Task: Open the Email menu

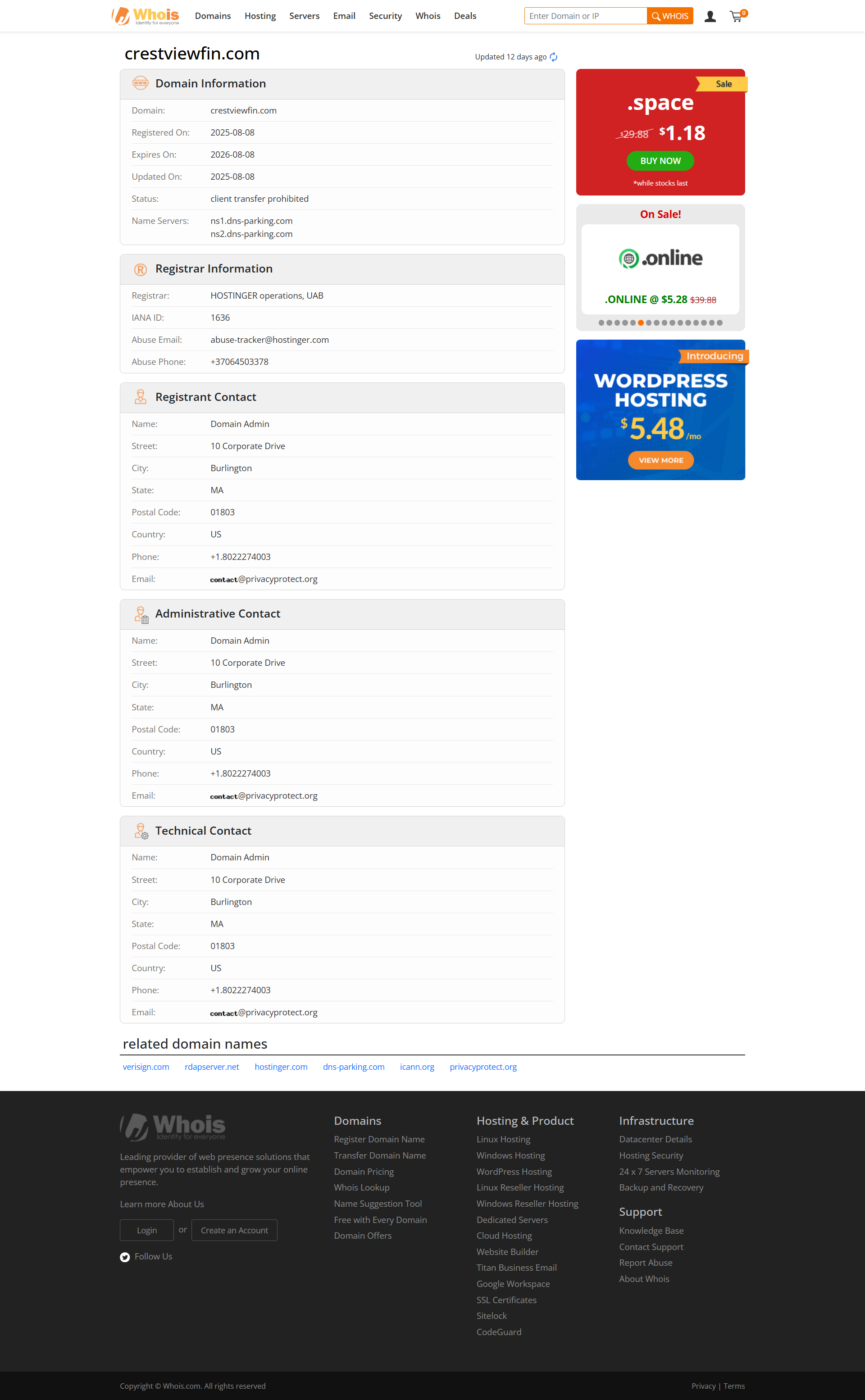Action: (x=344, y=16)
